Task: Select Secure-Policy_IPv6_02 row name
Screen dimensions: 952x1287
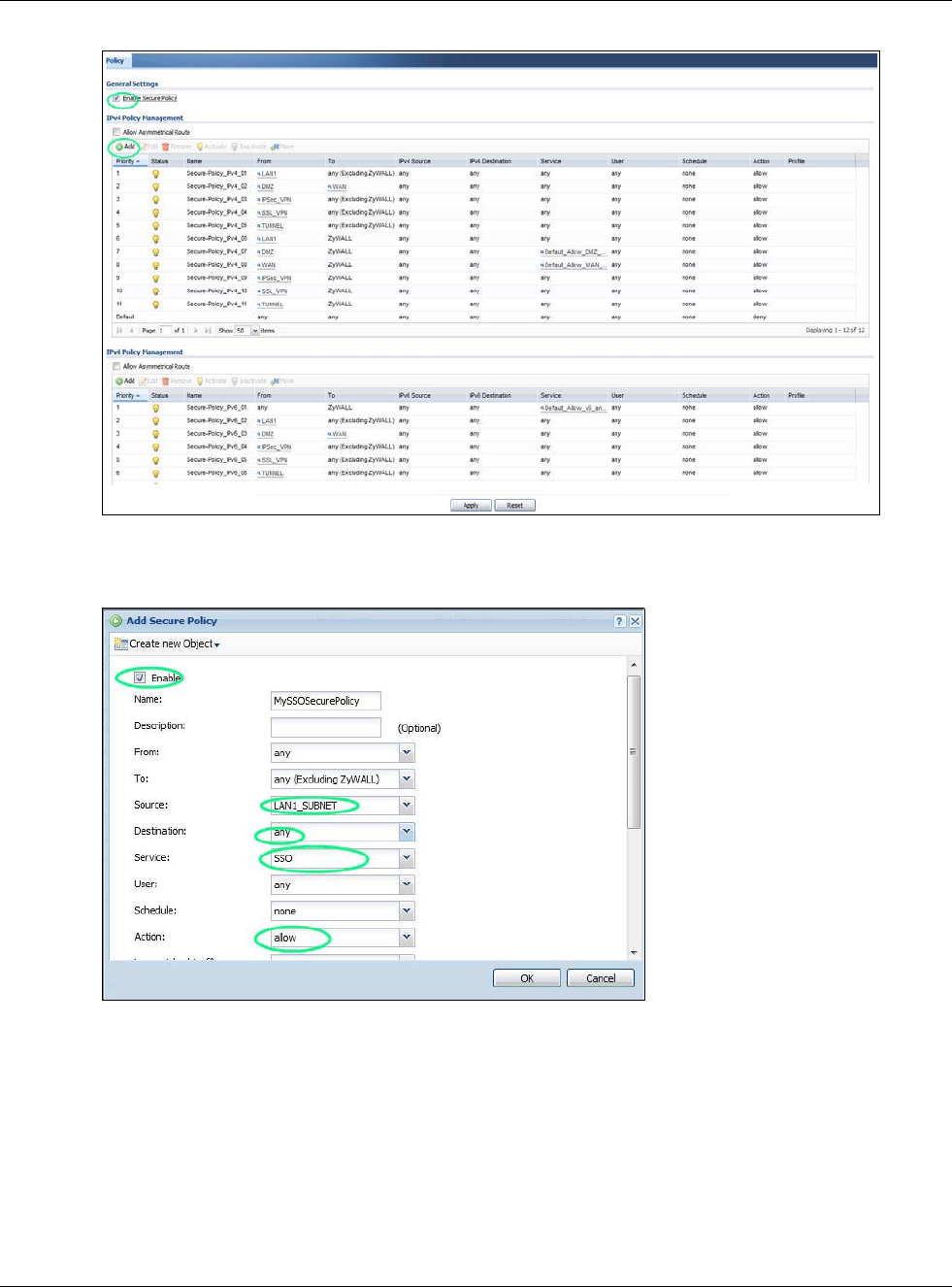Action: click(217, 421)
